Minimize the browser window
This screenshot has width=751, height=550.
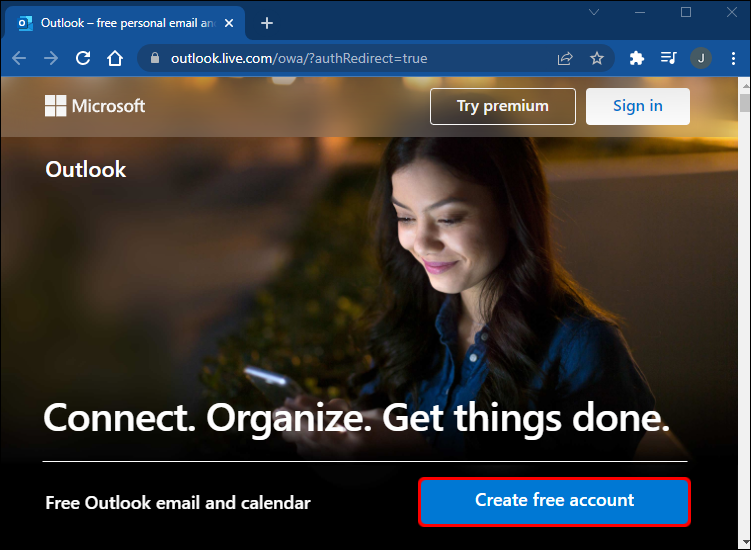[640, 12]
